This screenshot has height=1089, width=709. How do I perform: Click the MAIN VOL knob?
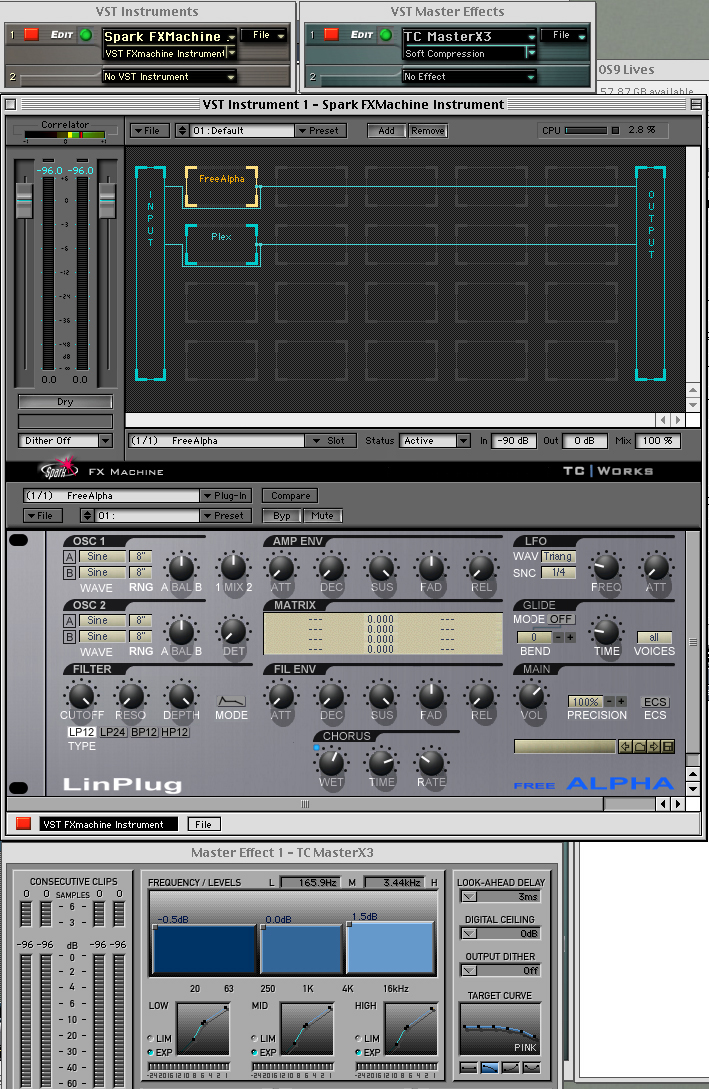(531, 695)
